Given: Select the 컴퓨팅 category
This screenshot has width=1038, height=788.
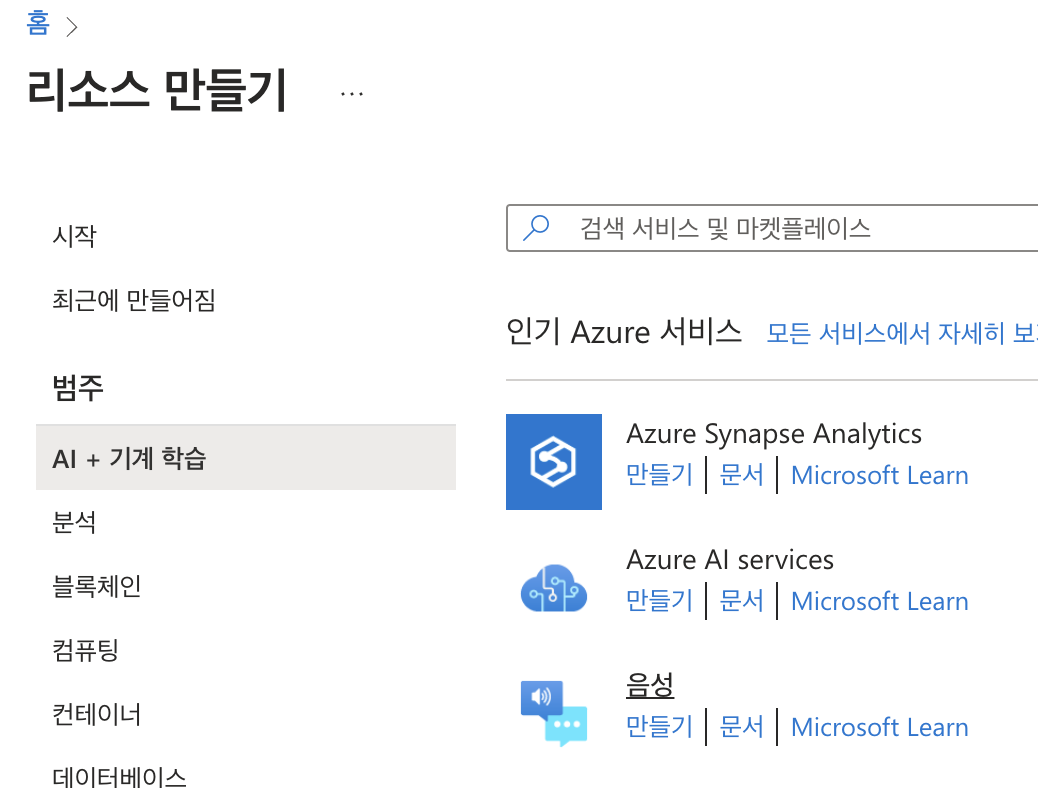Looking at the screenshot, I should point(85,650).
